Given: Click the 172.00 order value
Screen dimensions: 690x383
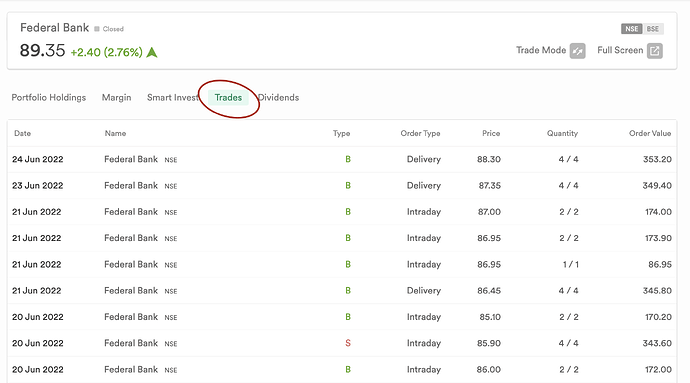Looking at the screenshot, I should tap(658, 369).
